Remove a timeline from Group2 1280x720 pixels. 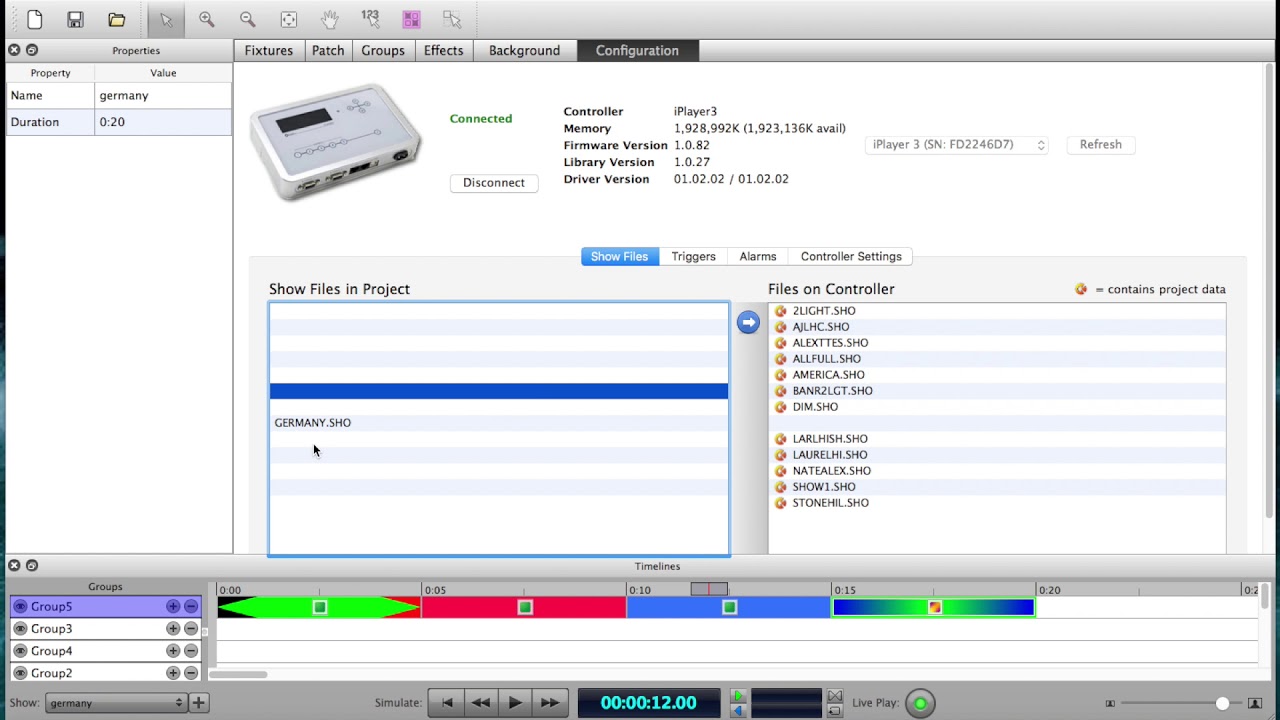[191, 673]
